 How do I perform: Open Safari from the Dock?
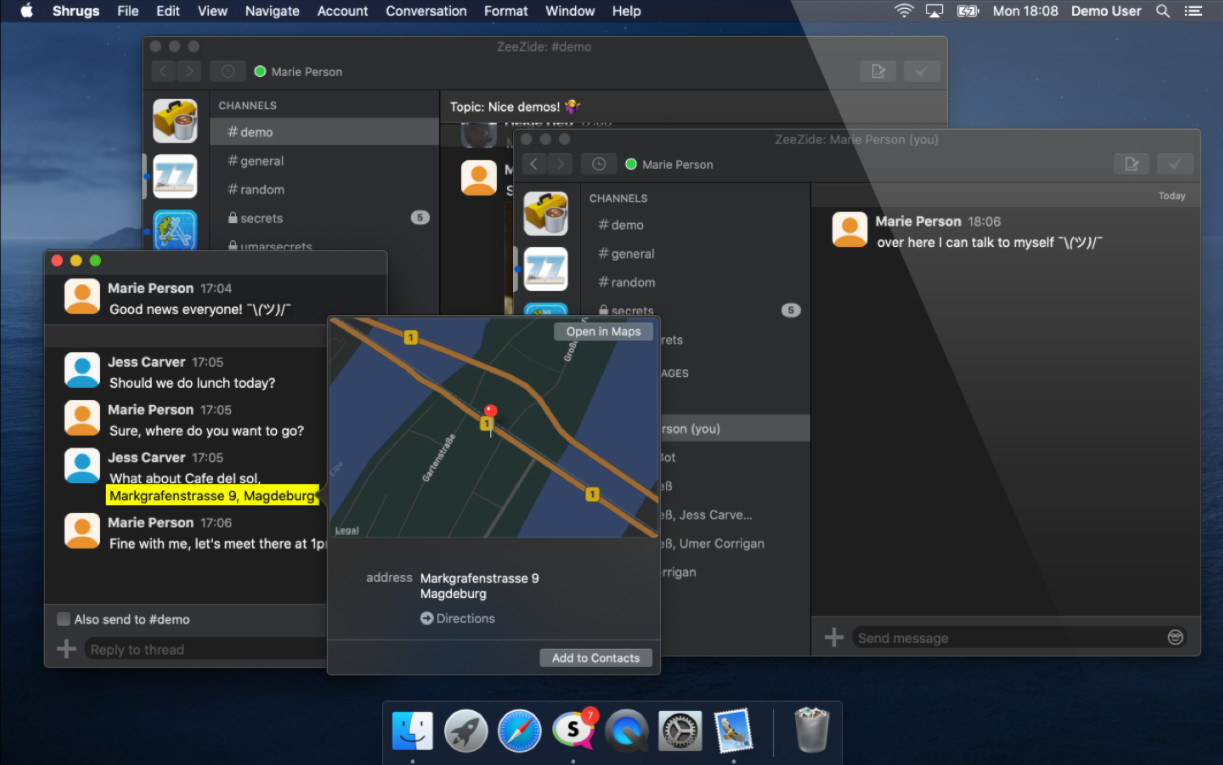coord(520,731)
